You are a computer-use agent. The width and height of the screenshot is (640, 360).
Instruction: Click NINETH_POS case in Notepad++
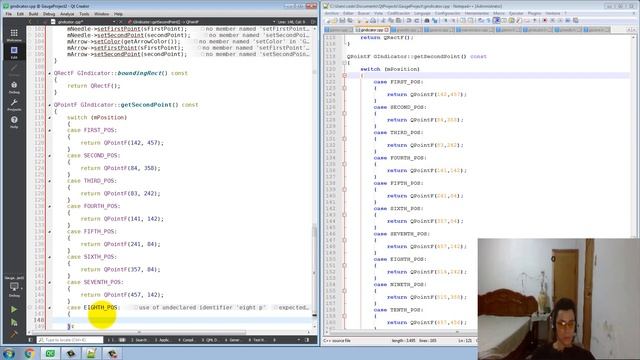(x=400, y=284)
